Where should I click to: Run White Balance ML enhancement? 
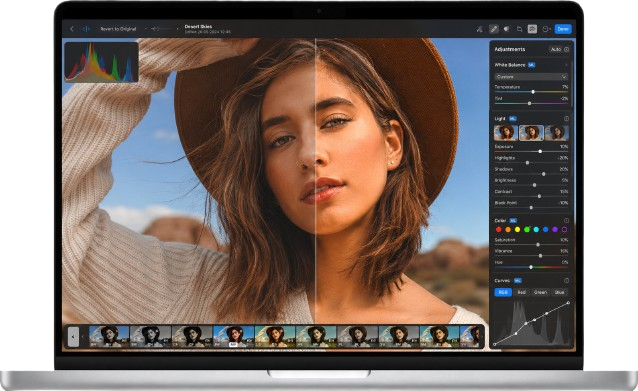point(531,65)
